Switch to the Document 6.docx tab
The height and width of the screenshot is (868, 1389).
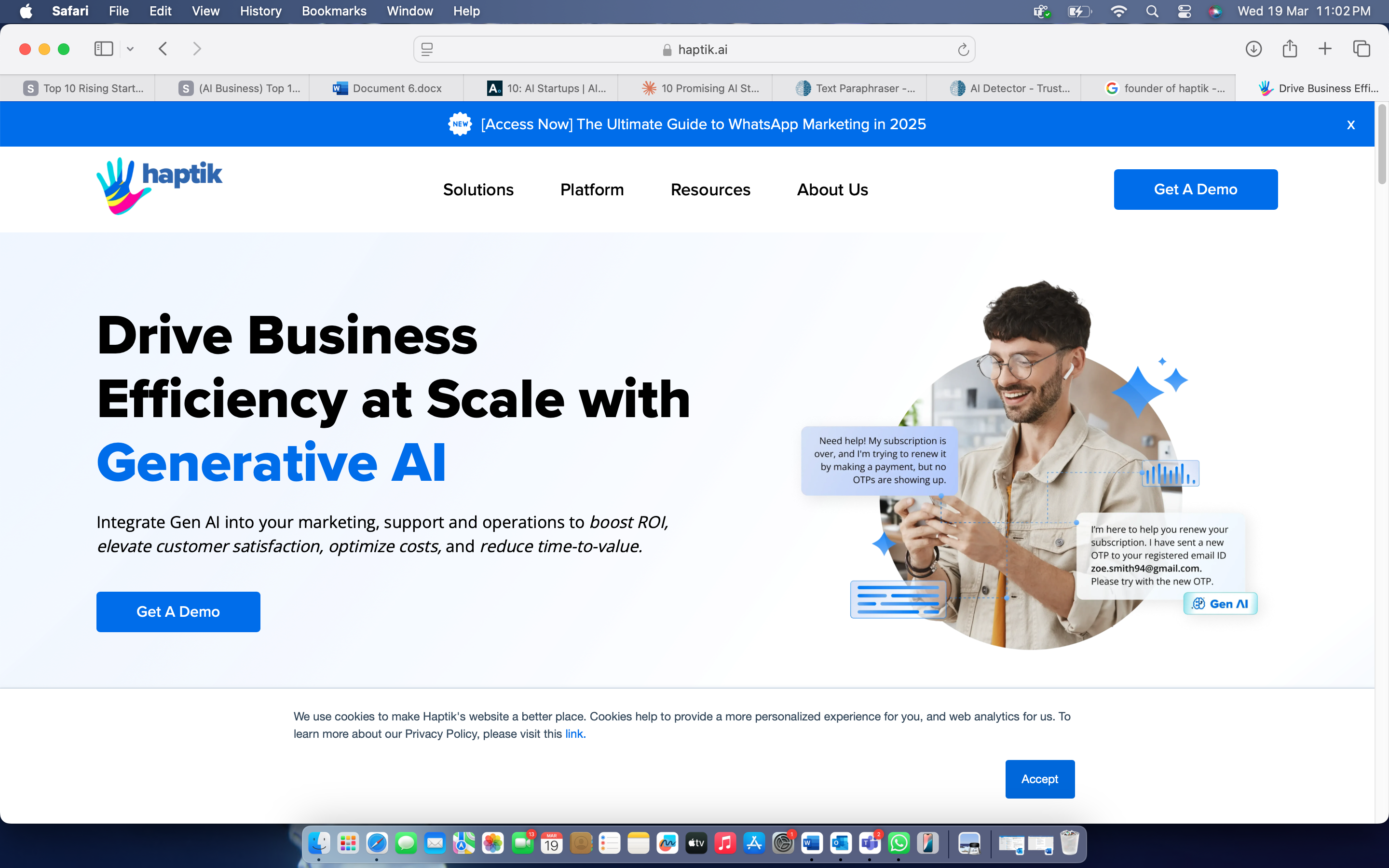coord(387,88)
